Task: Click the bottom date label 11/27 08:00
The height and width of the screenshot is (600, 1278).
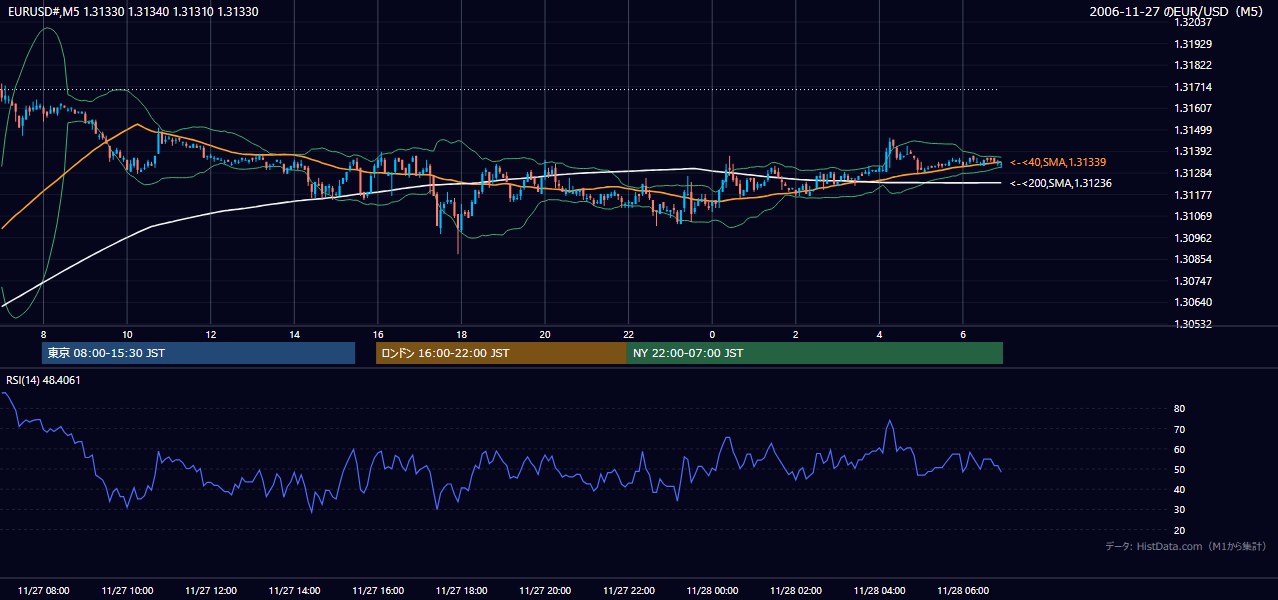Action: tap(44, 591)
